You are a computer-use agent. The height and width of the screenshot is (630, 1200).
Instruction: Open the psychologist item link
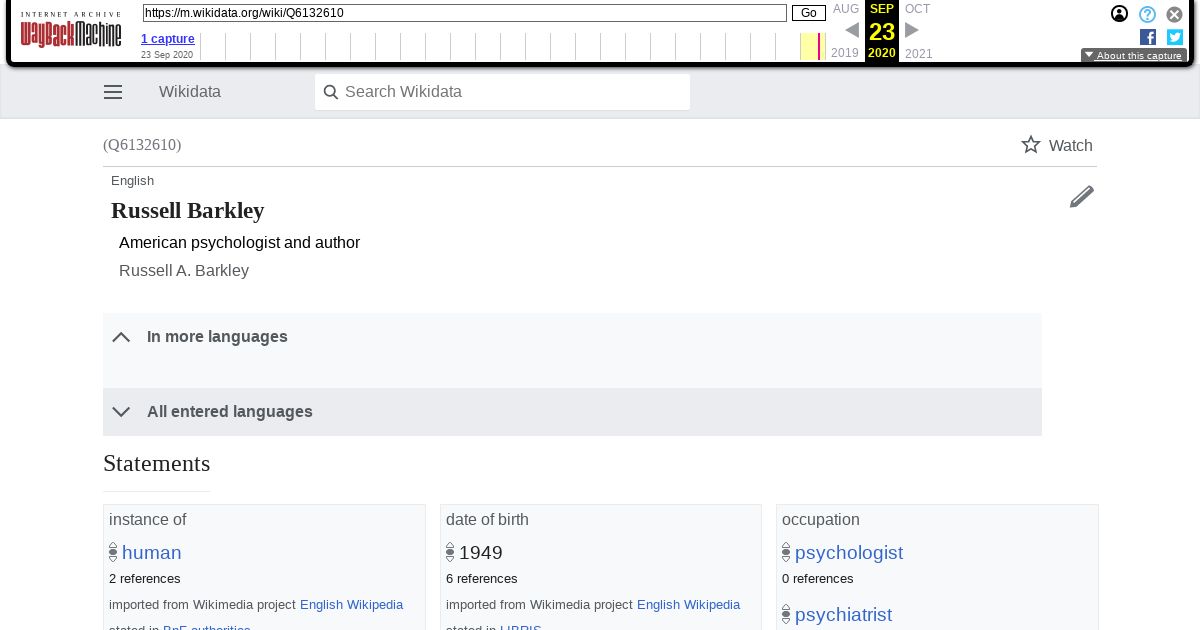click(849, 553)
